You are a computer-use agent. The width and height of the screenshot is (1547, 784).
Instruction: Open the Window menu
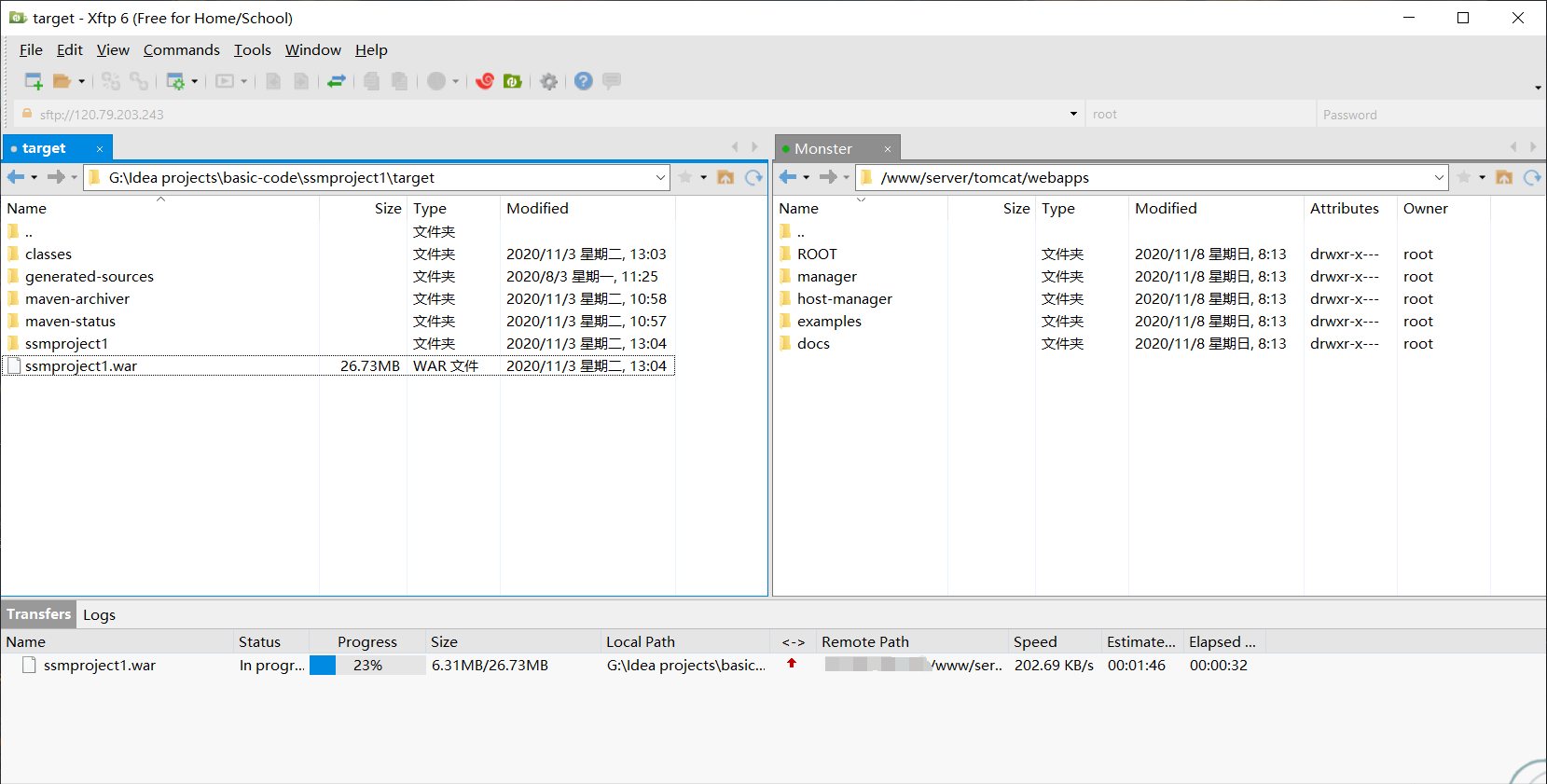[x=313, y=50]
